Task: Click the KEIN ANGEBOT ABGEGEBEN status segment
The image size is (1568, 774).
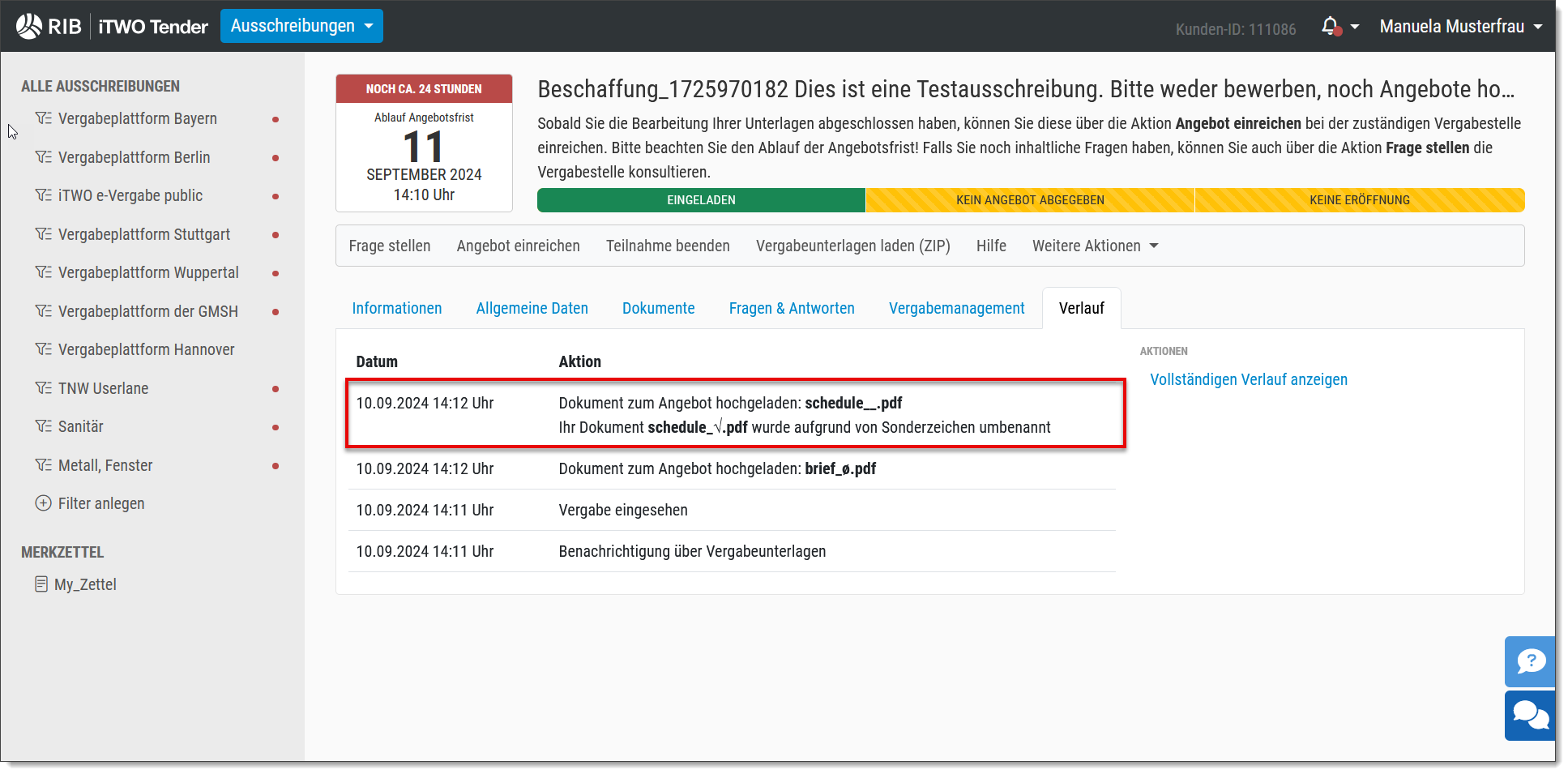Action: (x=1030, y=200)
